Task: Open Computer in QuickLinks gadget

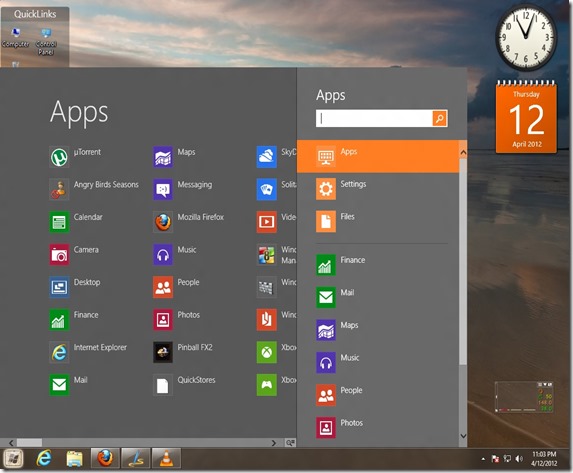Action: coord(15,38)
